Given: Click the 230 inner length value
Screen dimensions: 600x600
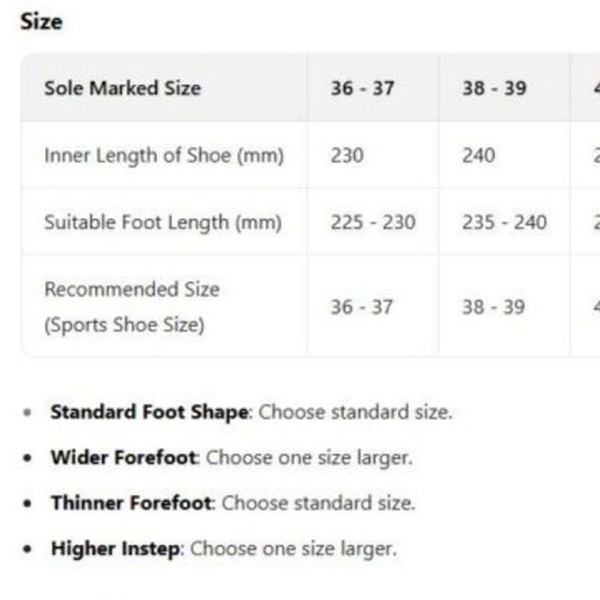Looking at the screenshot, I should coord(347,156).
